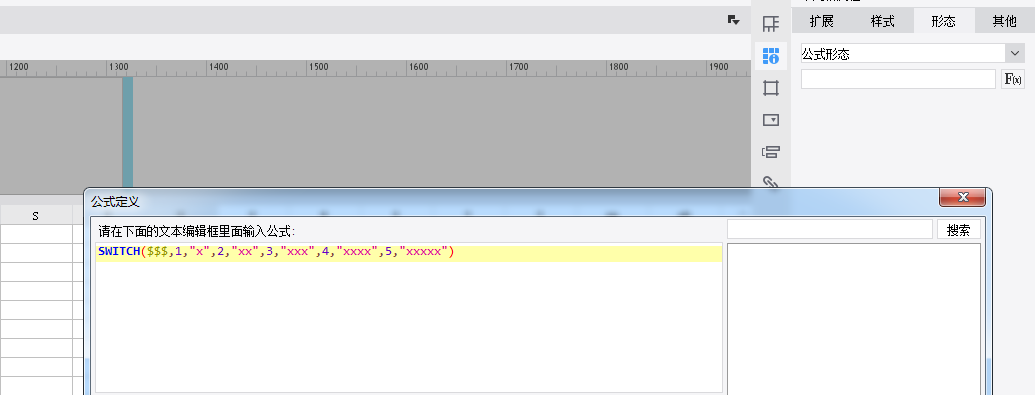This screenshot has width=1035, height=395.
Task: Switch to the 其他 tab
Action: 1004,21
